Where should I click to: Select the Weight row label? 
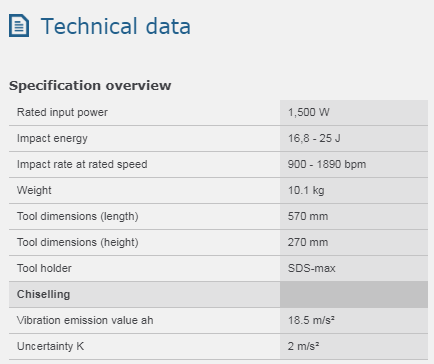pyautogui.click(x=34, y=190)
